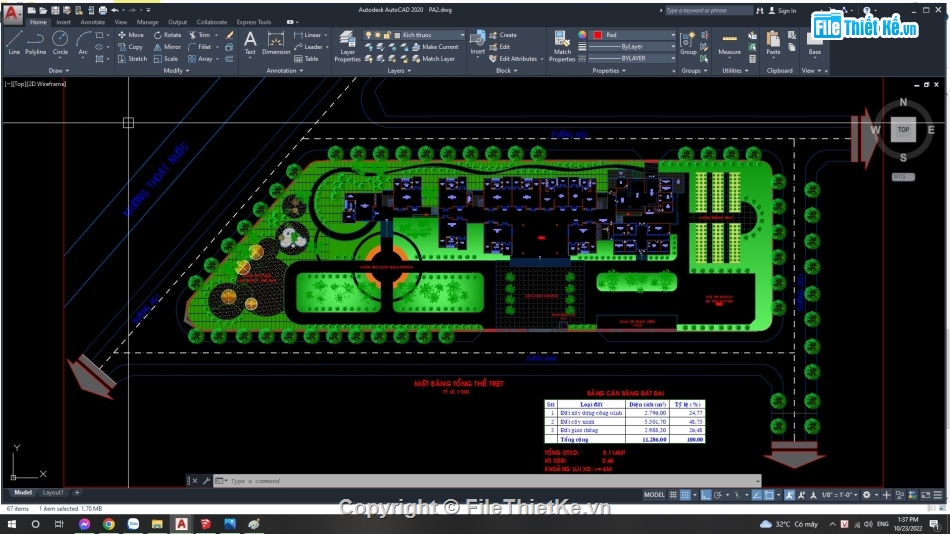Click Sign In
The width and height of the screenshot is (950, 534).
pos(783,11)
